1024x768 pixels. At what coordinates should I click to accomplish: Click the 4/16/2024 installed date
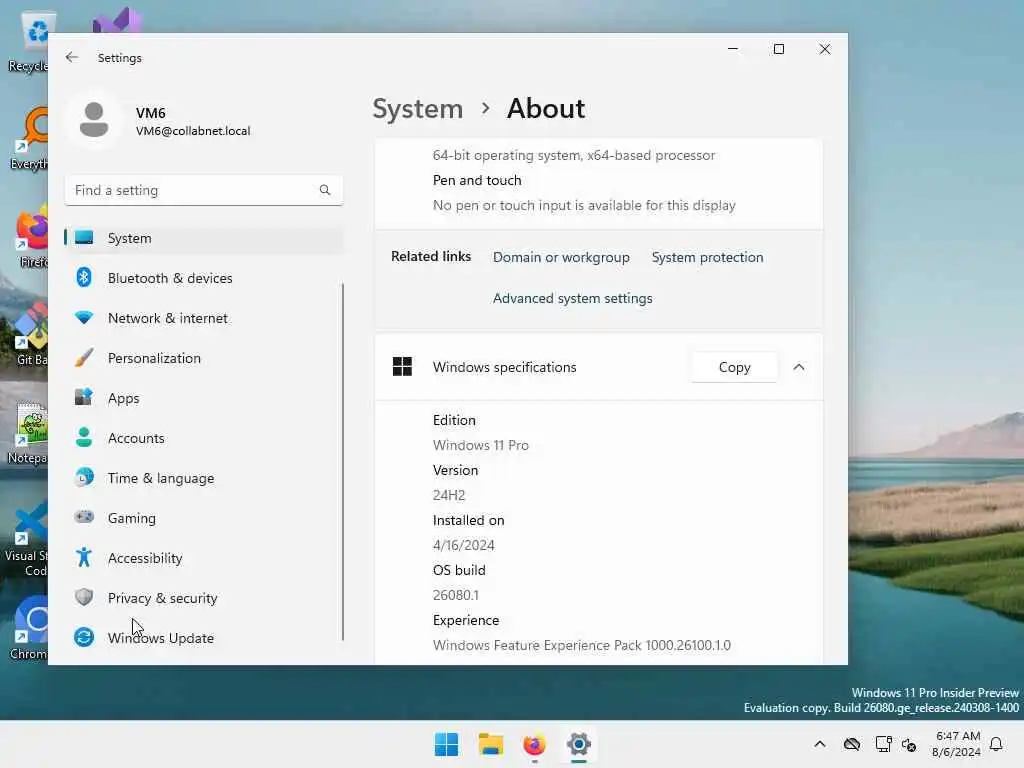coord(464,545)
